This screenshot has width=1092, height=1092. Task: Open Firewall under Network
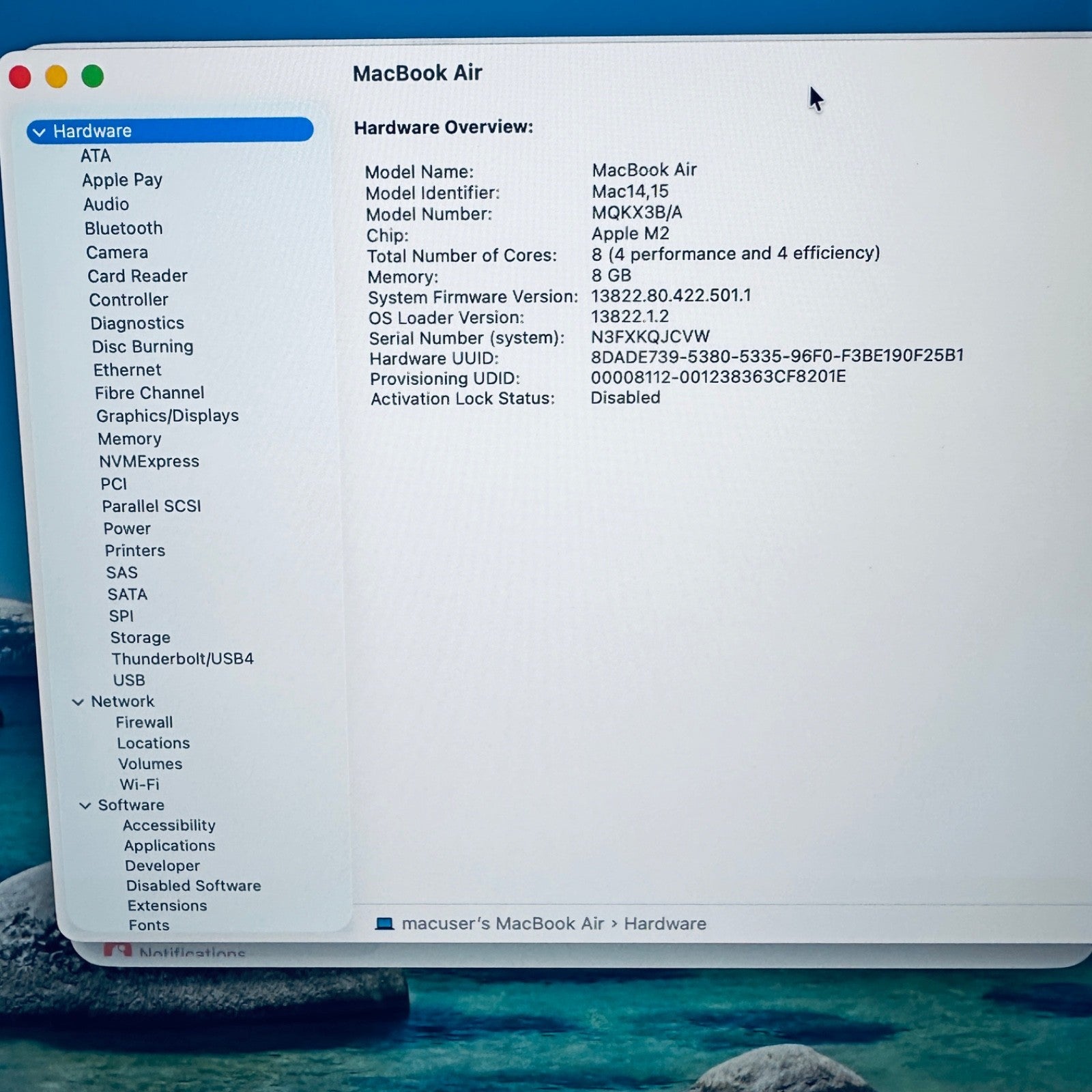pos(144,722)
